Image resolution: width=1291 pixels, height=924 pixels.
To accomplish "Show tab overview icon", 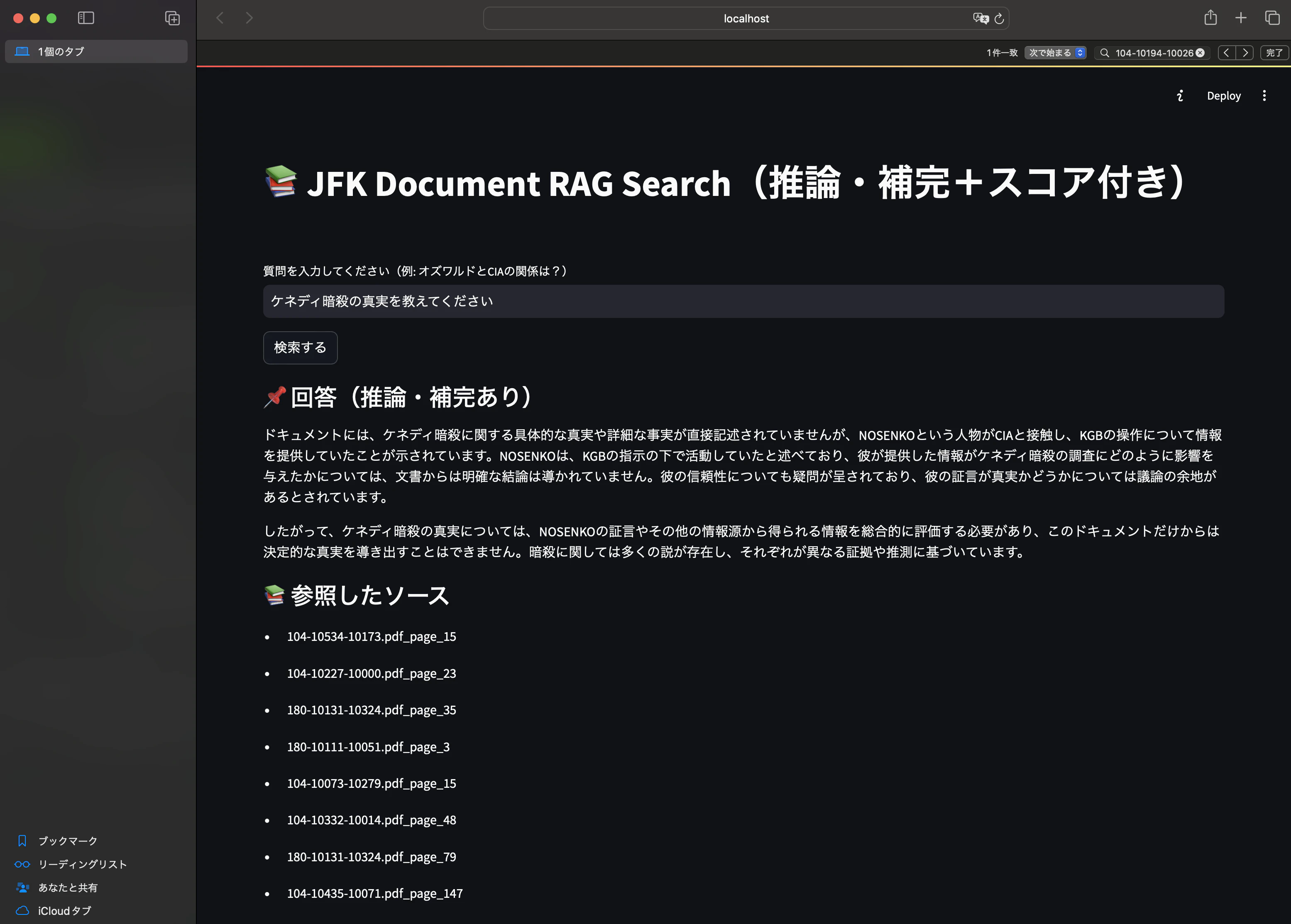I will 1272,18.
